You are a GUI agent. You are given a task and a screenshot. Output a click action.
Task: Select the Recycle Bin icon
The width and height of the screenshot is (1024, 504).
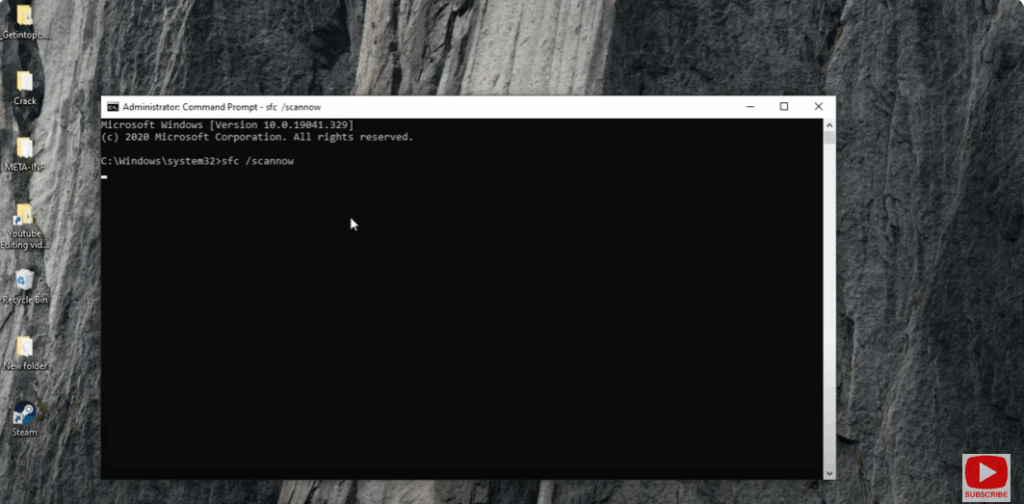click(x=25, y=281)
